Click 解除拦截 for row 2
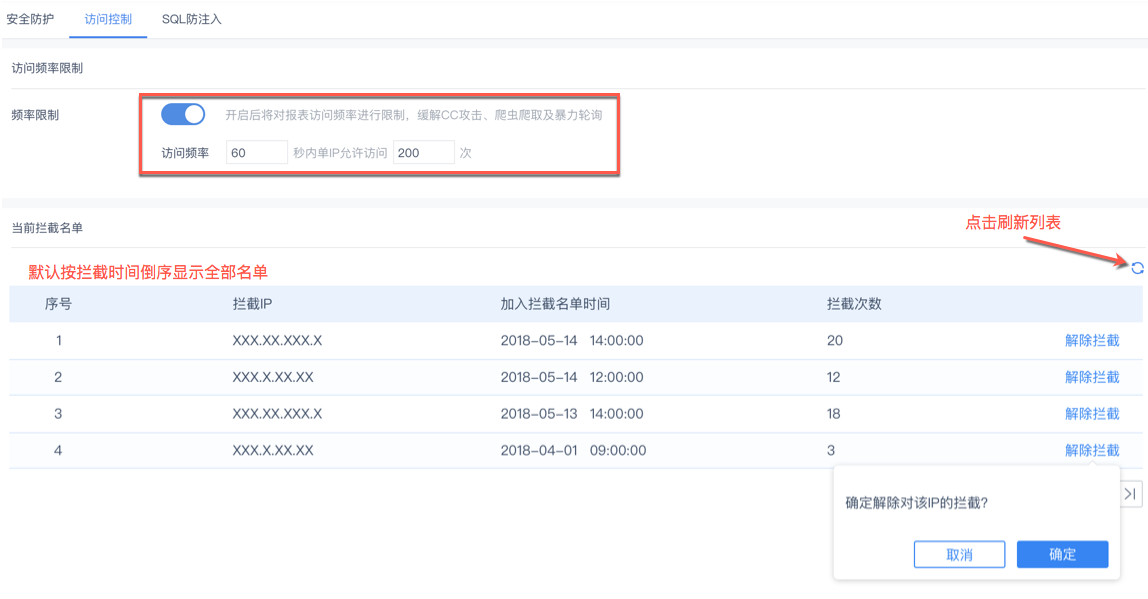This screenshot has height=599, width=1148. (1092, 377)
